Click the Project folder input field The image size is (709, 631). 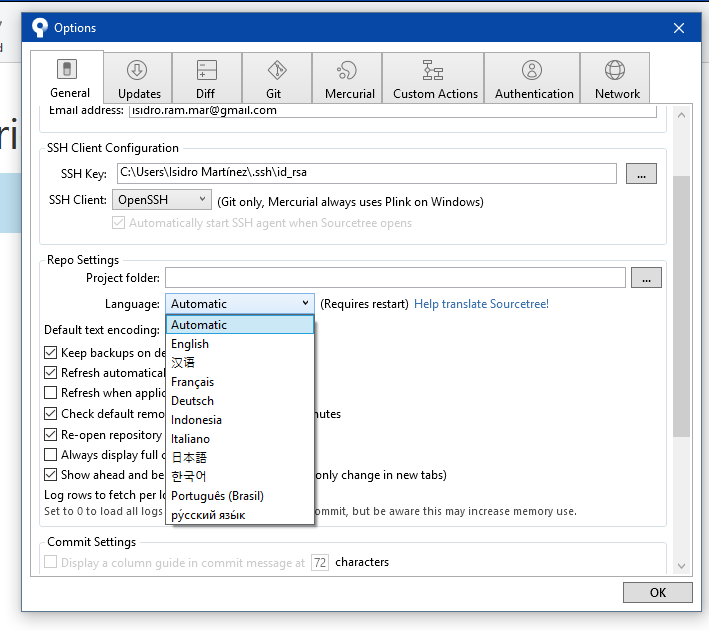395,277
